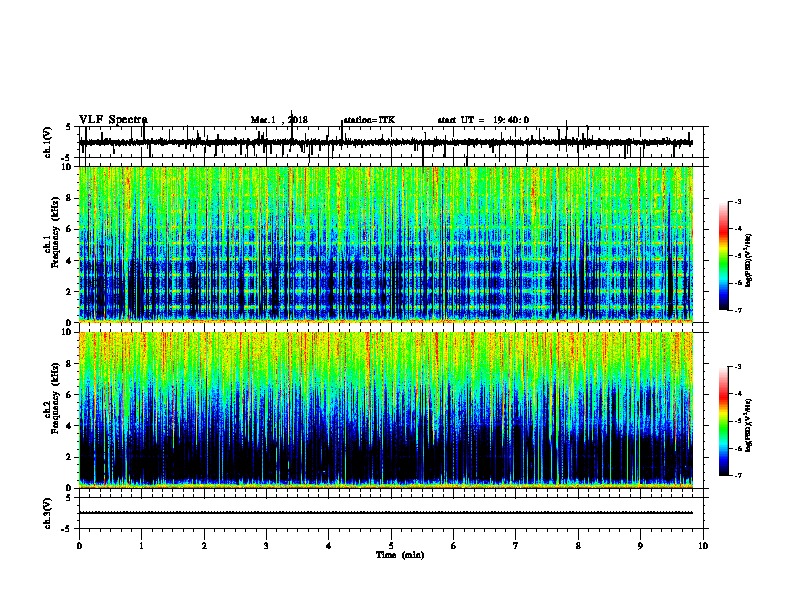The height and width of the screenshot is (612, 792).
Task: Click time axis tick label "1"
Action: 141,546
